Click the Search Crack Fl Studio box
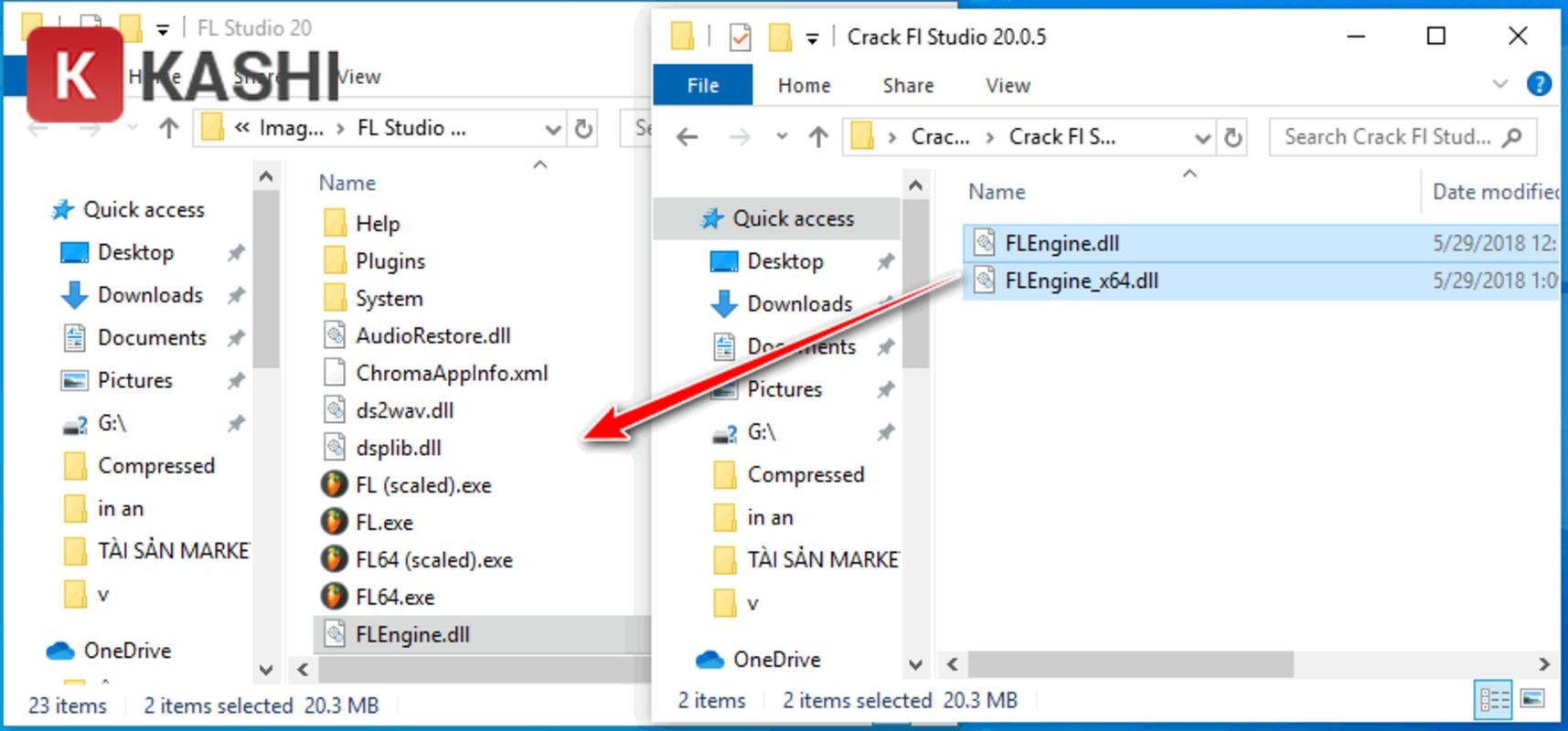1568x731 pixels. [x=1403, y=137]
